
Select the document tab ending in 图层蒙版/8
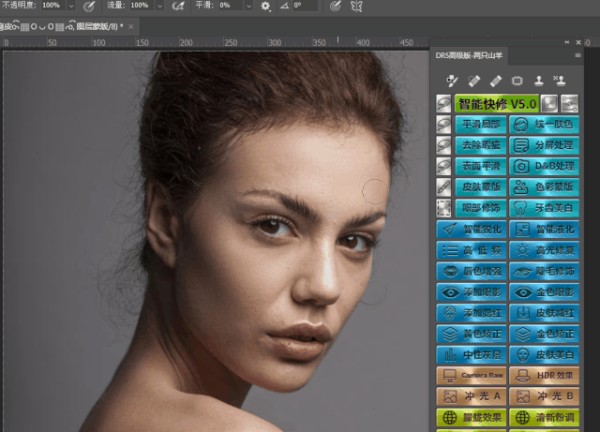click(61, 27)
